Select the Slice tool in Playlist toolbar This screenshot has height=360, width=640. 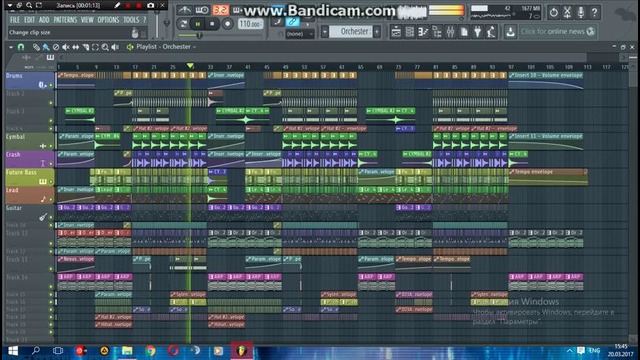[x=86, y=47]
